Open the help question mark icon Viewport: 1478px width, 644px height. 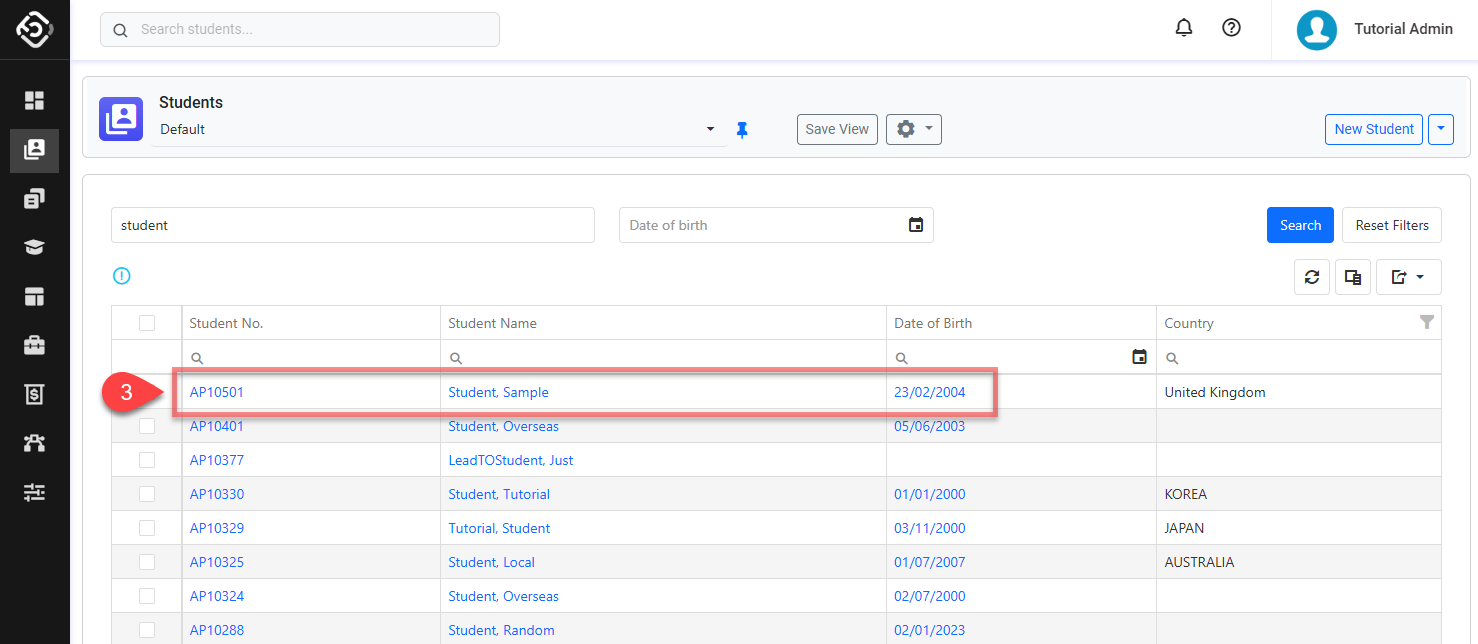pos(1232,28)
